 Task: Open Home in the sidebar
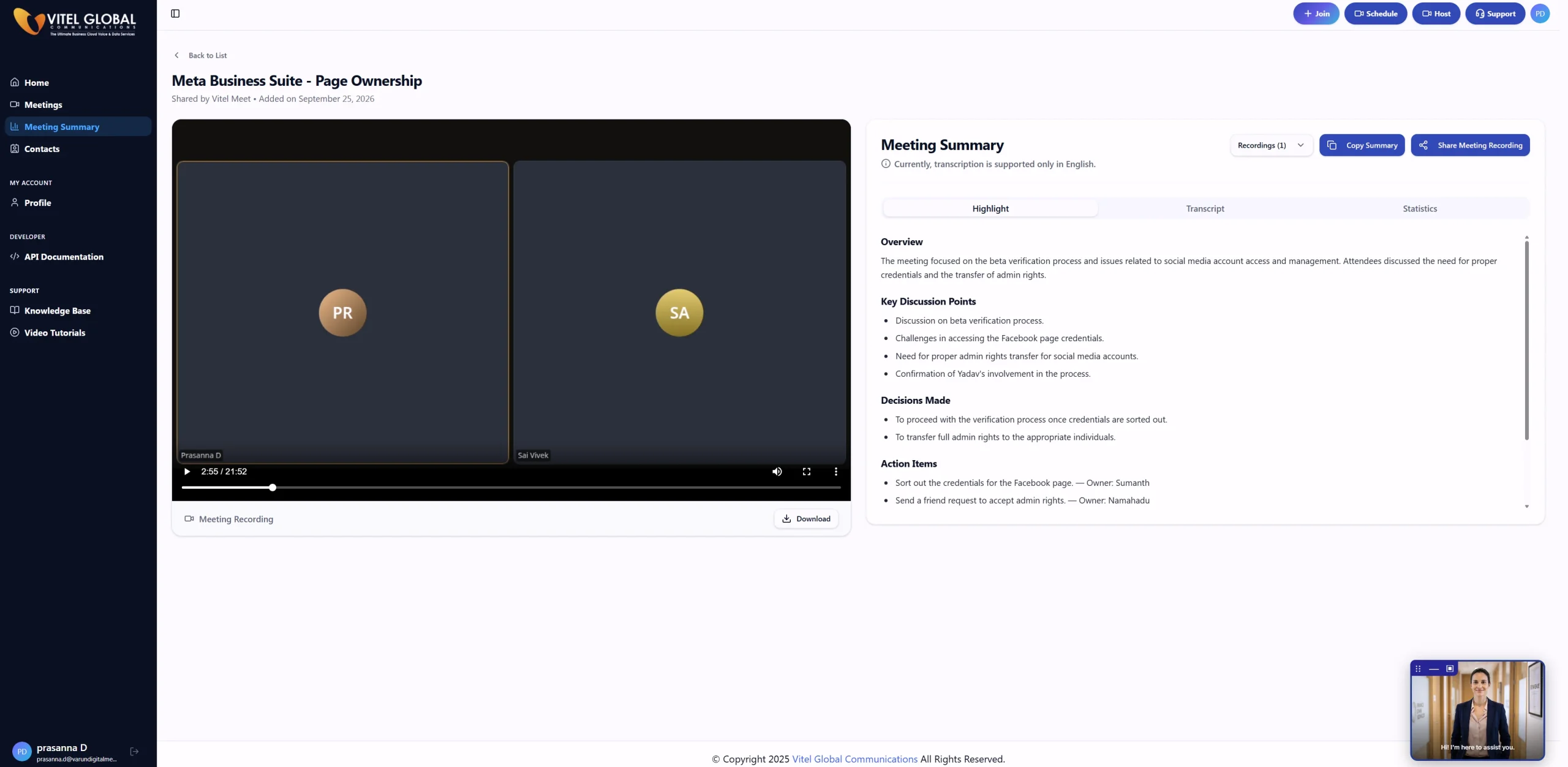tap(78, 82)
